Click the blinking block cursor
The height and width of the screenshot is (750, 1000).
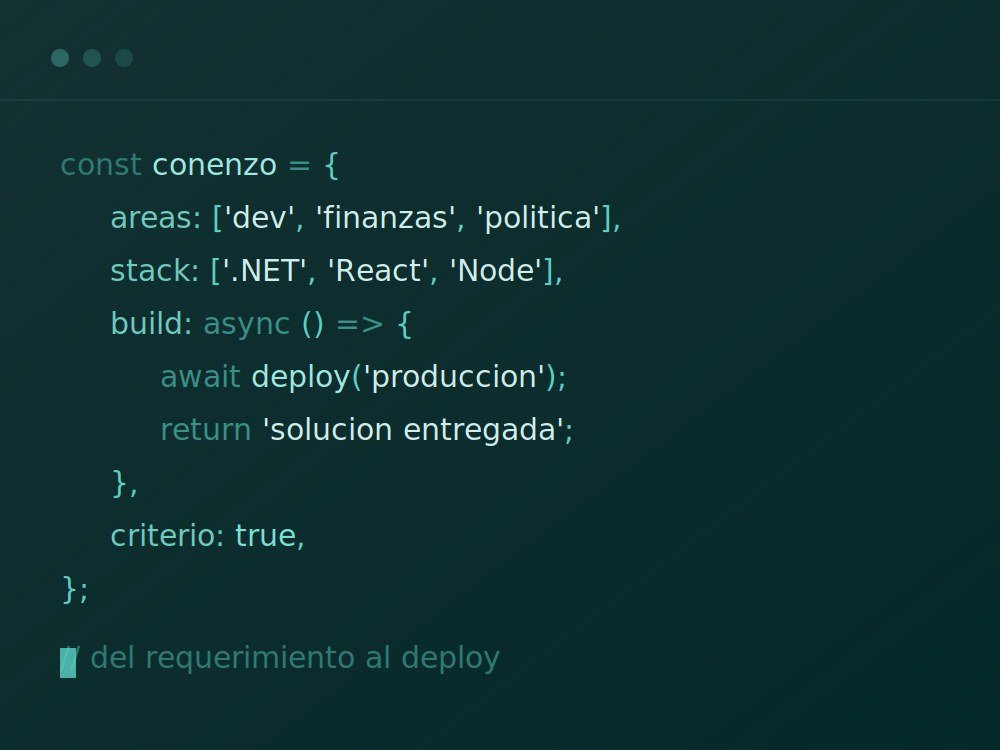click(x=68, y=663)
